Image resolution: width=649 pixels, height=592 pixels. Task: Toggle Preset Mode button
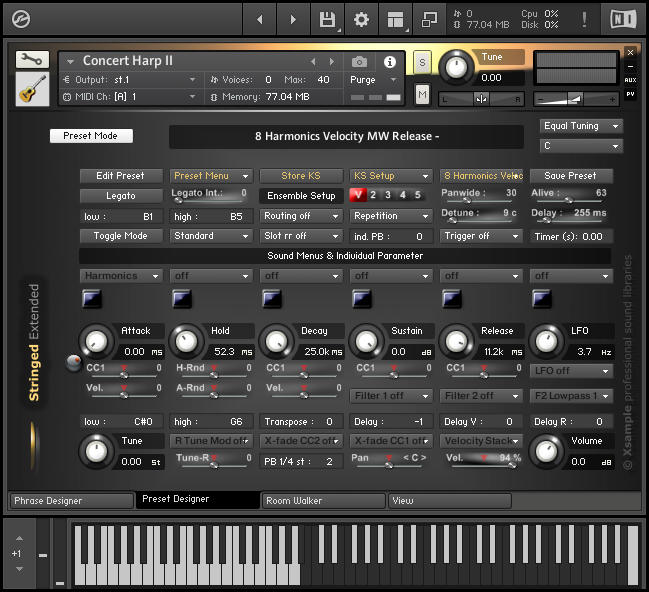pyautogui.click(x=91, y=136)
